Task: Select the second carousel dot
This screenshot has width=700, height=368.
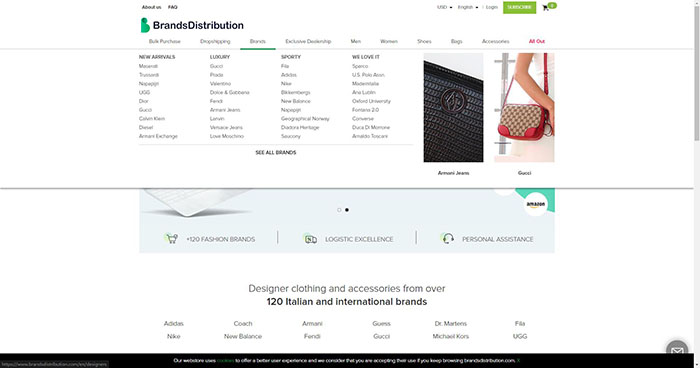Action: click(347, 210)
